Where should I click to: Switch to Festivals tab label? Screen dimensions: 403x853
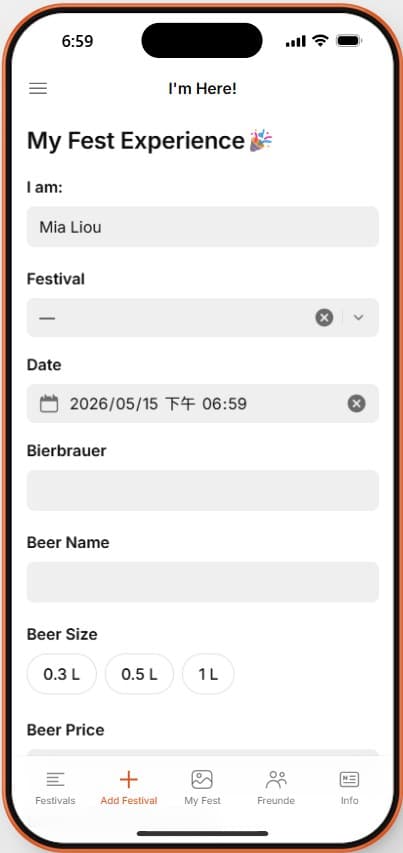pyautogui.click(x=55, y=801)
